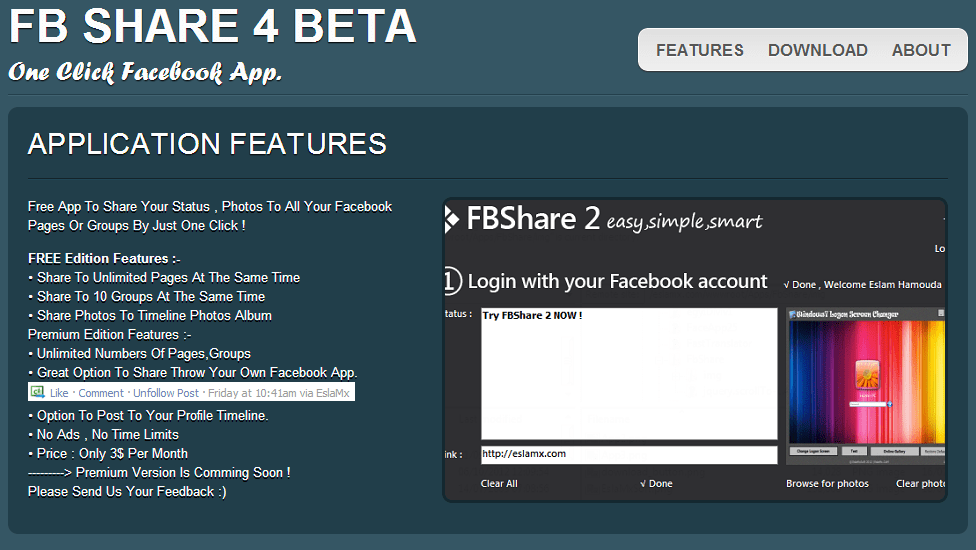
Task: Click Browse for photos button
Action: click(827, 483)
